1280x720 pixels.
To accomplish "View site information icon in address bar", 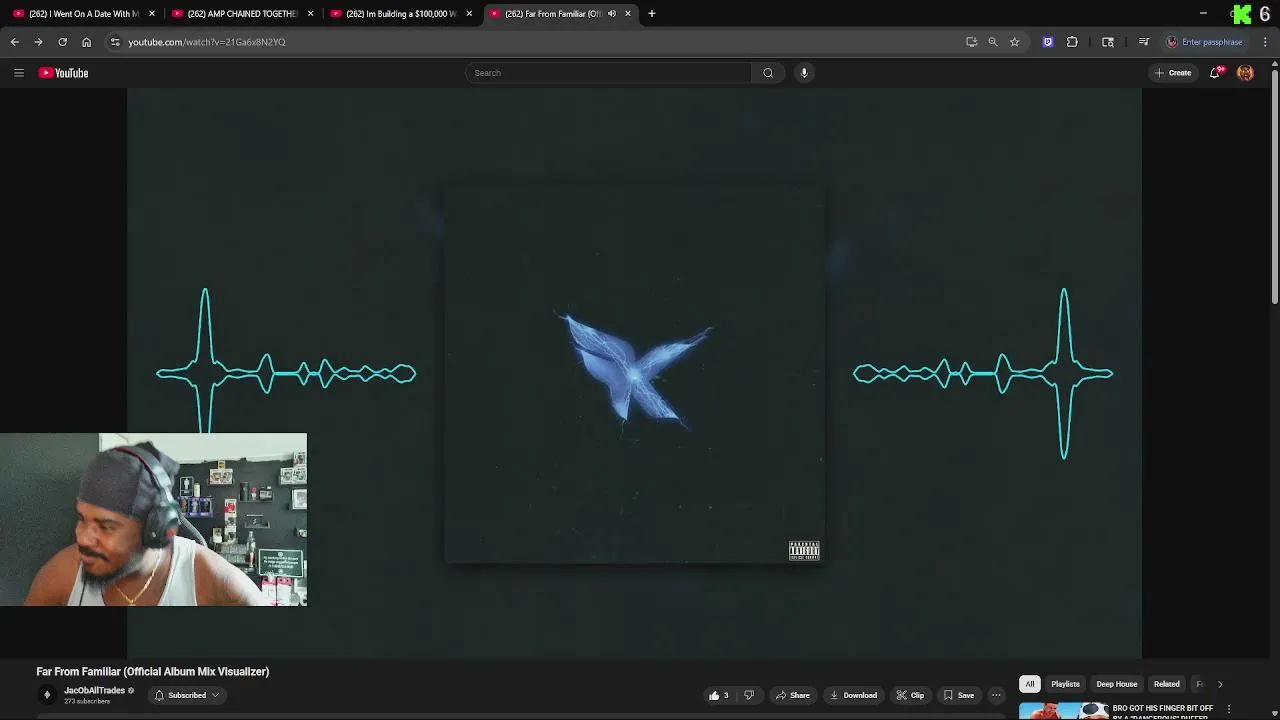I will [115, 42].
